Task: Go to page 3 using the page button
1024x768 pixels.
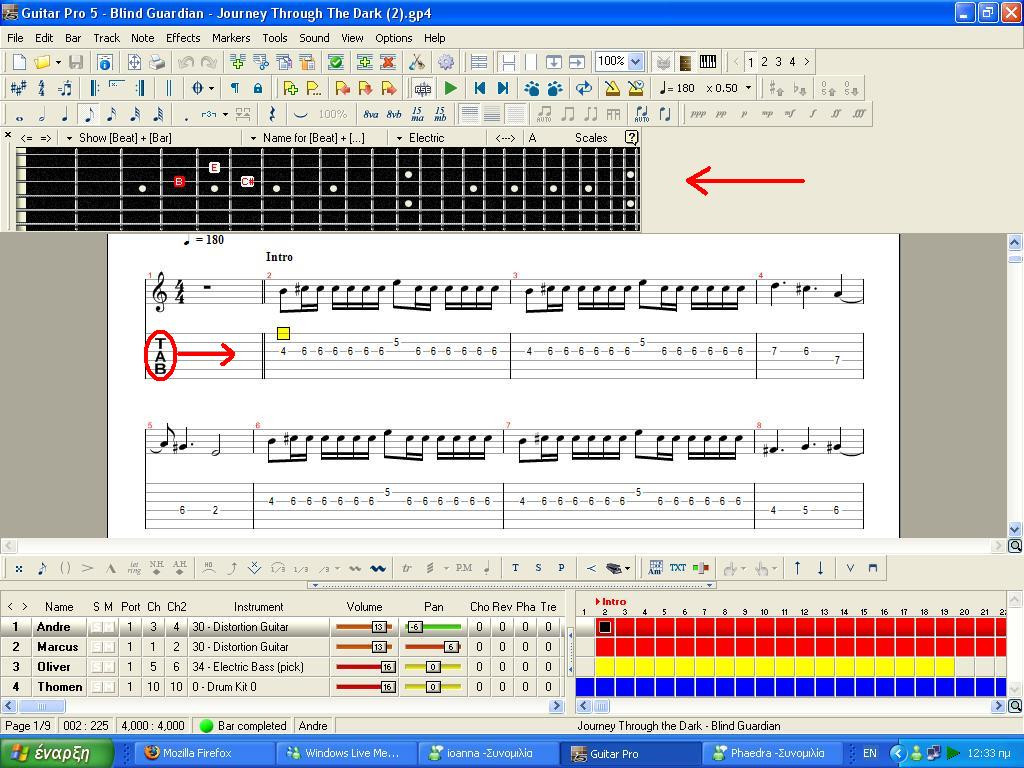Action: pos(778,62)
